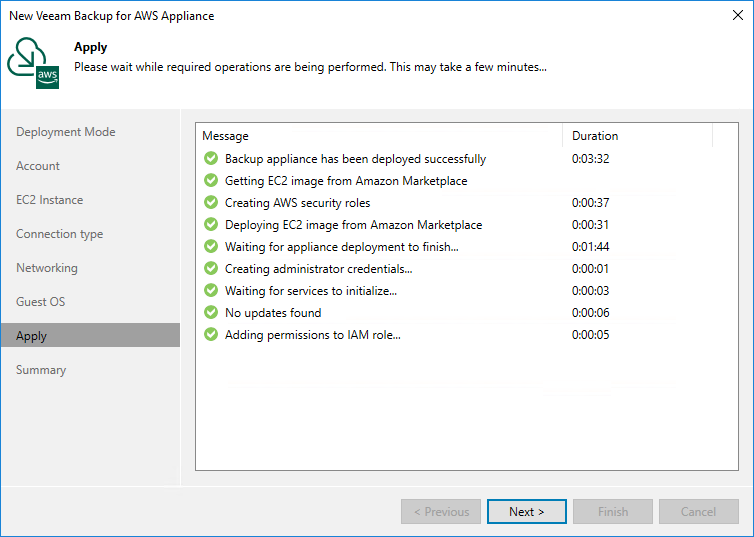This screenshot has height=537, width=754.
Task: Click check icon beside No updates found
Action: pyautogui.click(x=211, y=312)
